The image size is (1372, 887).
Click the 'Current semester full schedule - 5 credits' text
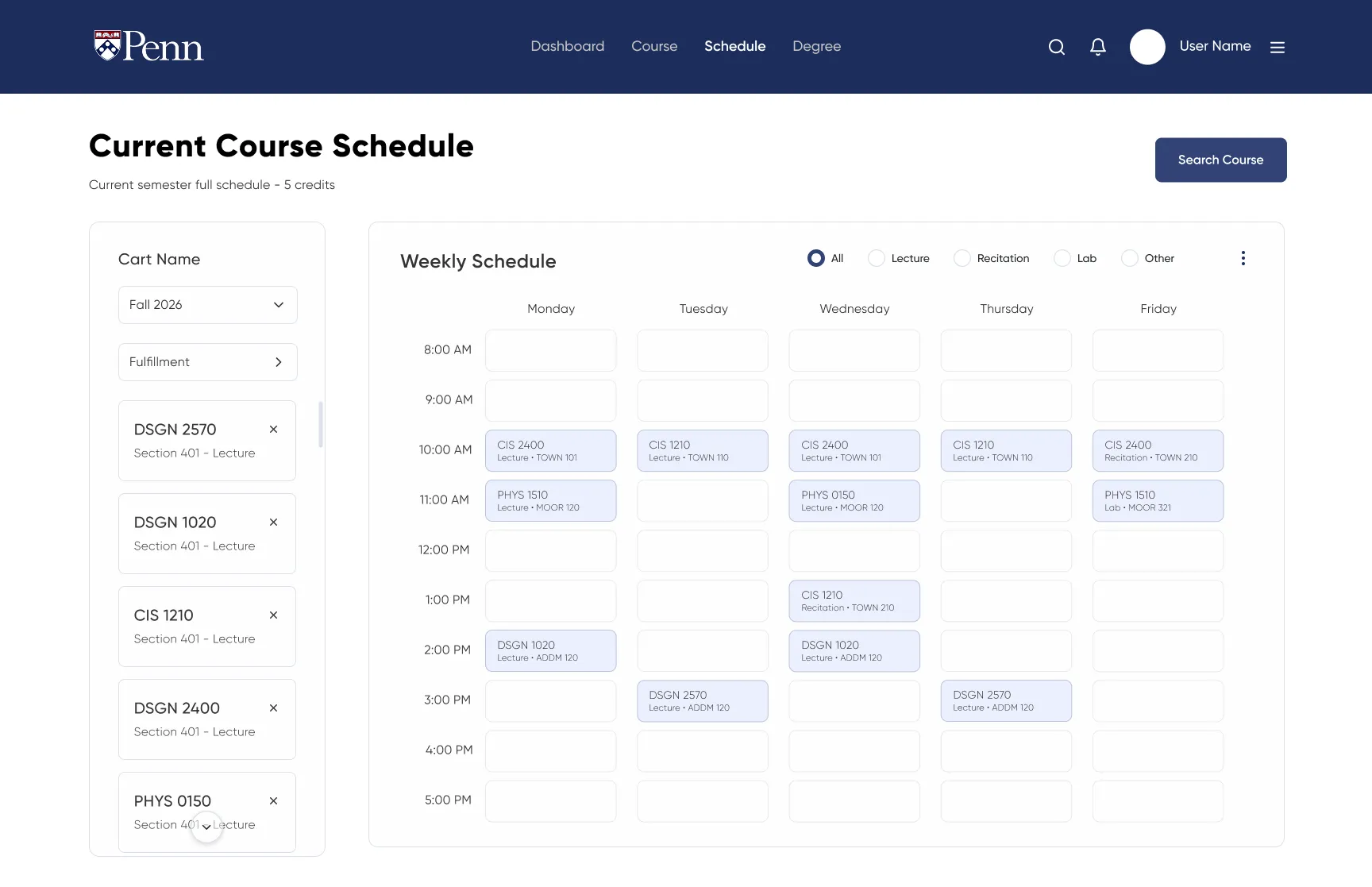tap(212, 184)
